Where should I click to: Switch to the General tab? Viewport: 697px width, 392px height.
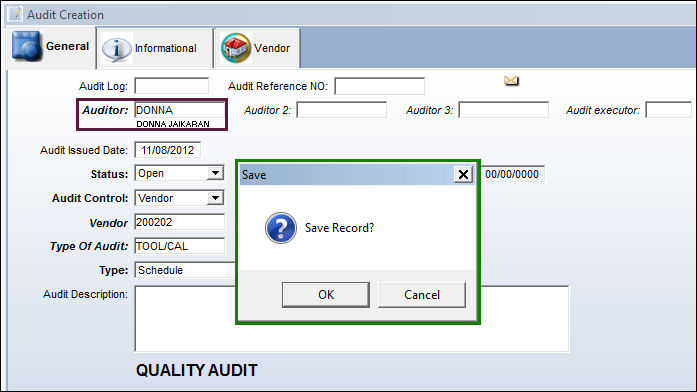(51, 47)
